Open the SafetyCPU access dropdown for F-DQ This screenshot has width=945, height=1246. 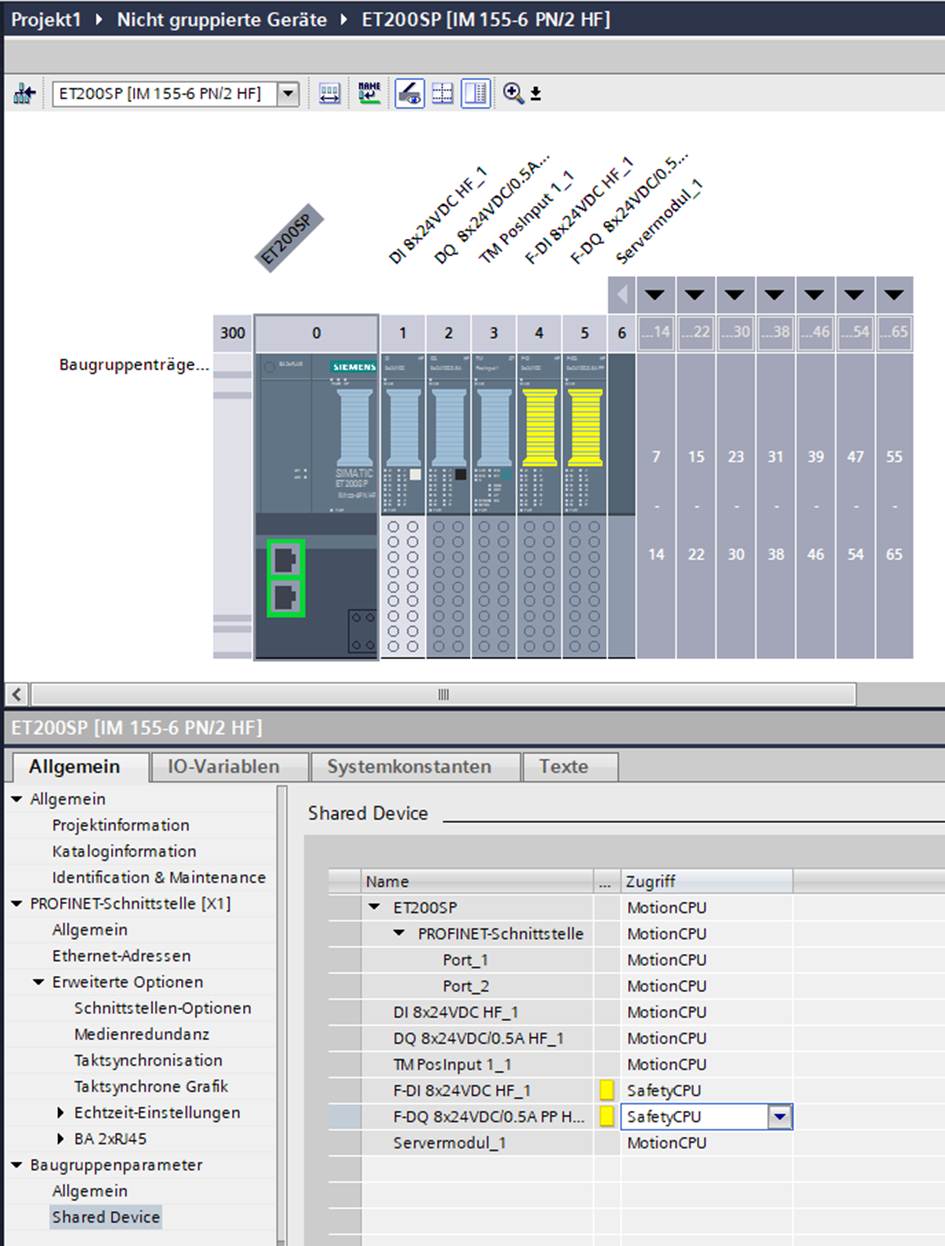(x=780, y=1117)
